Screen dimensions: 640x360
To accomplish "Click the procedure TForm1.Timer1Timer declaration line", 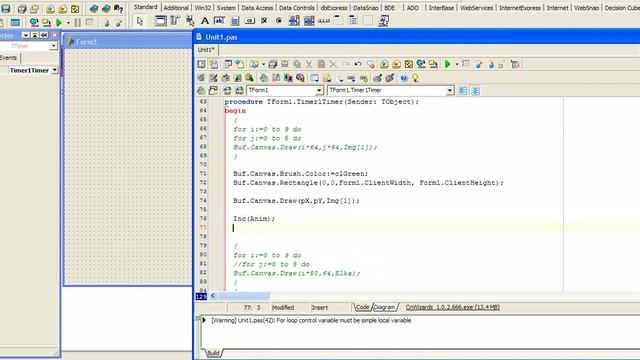I will click(322, 102).
